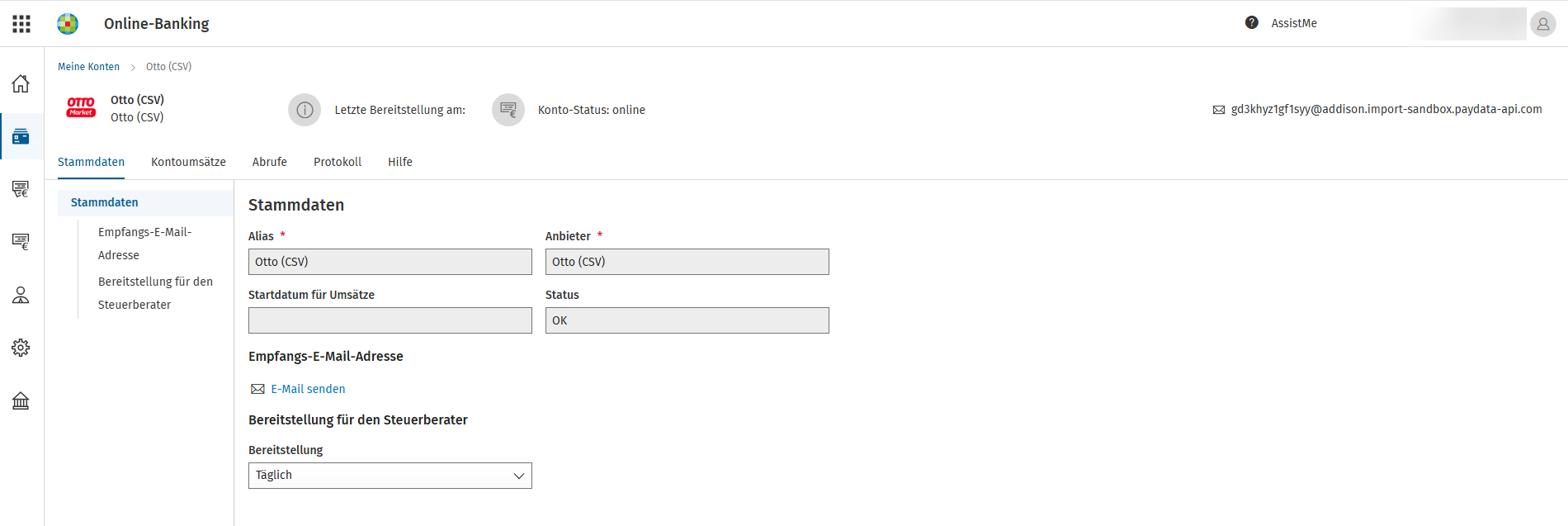The image size is (1568, 526).
Task: Open the Bereitstellung Täglich dropdown
Action: (x=390, y=476)
